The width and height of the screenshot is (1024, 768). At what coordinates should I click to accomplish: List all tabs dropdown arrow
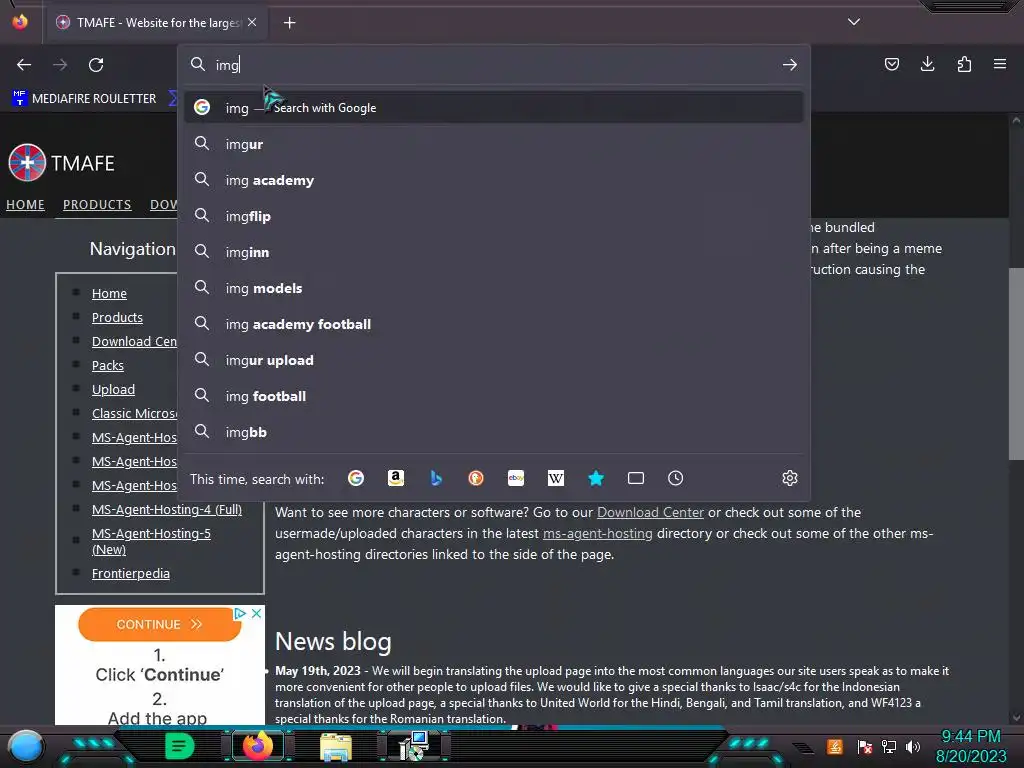coord(854,22)
